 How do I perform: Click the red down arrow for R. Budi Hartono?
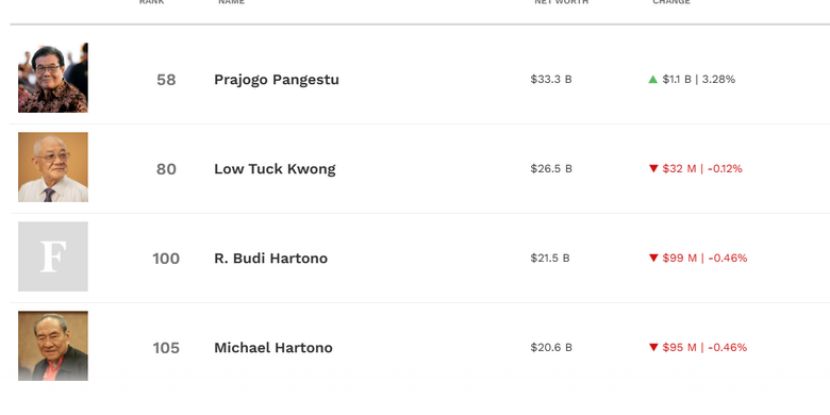tap(653, 258)
